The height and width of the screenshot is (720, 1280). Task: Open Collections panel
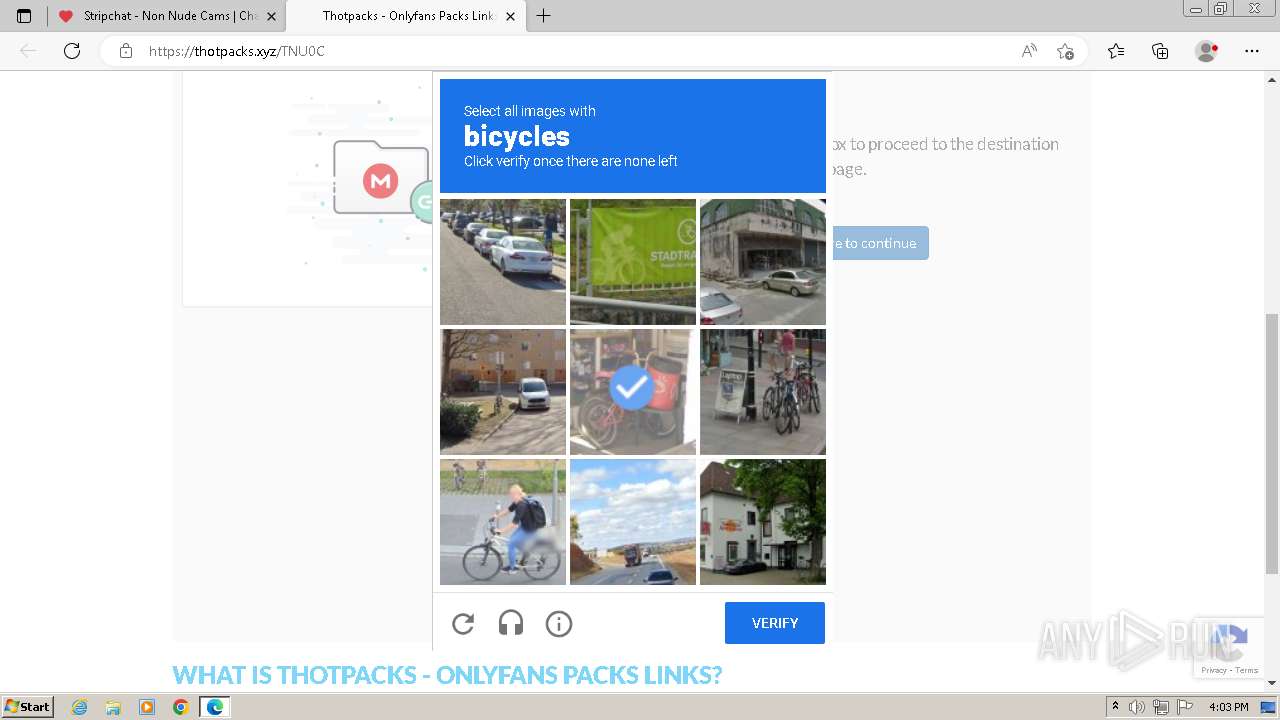(1160, 51)
